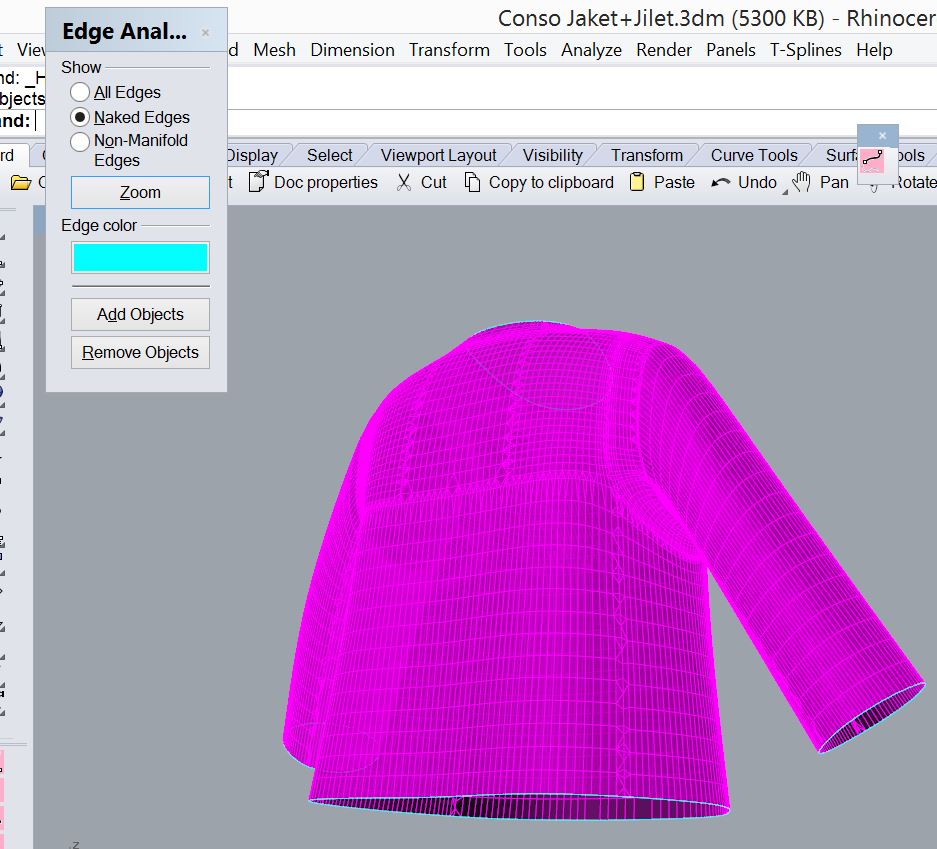
Task: Click the Copy to clipboard icon
Action: click(x=472, y=182)
